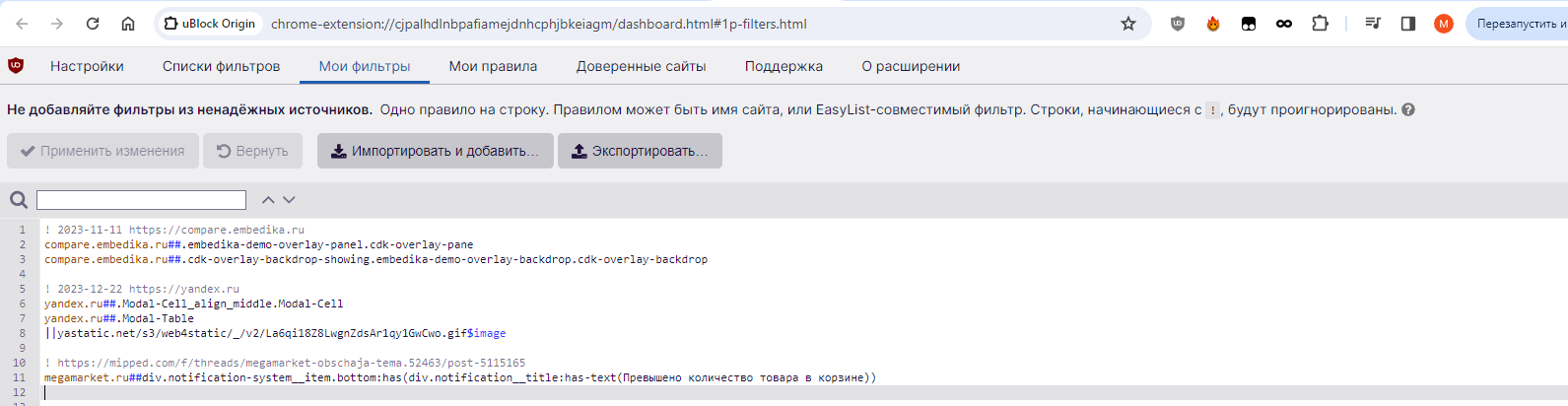Click the comment line for compare.embedika.ru
This screenshot has width=1568, height=406.
tap(174, 230)
